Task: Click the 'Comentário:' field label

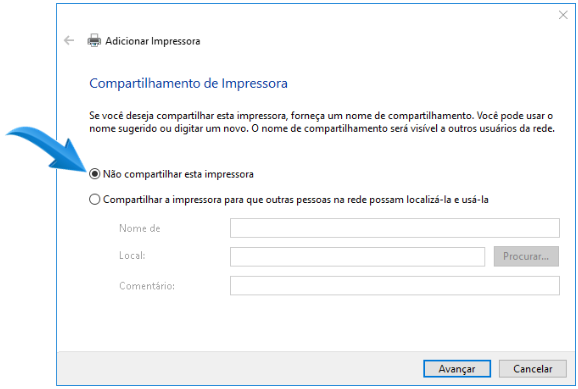Action: pyautogui.click(x=147, y=286)
